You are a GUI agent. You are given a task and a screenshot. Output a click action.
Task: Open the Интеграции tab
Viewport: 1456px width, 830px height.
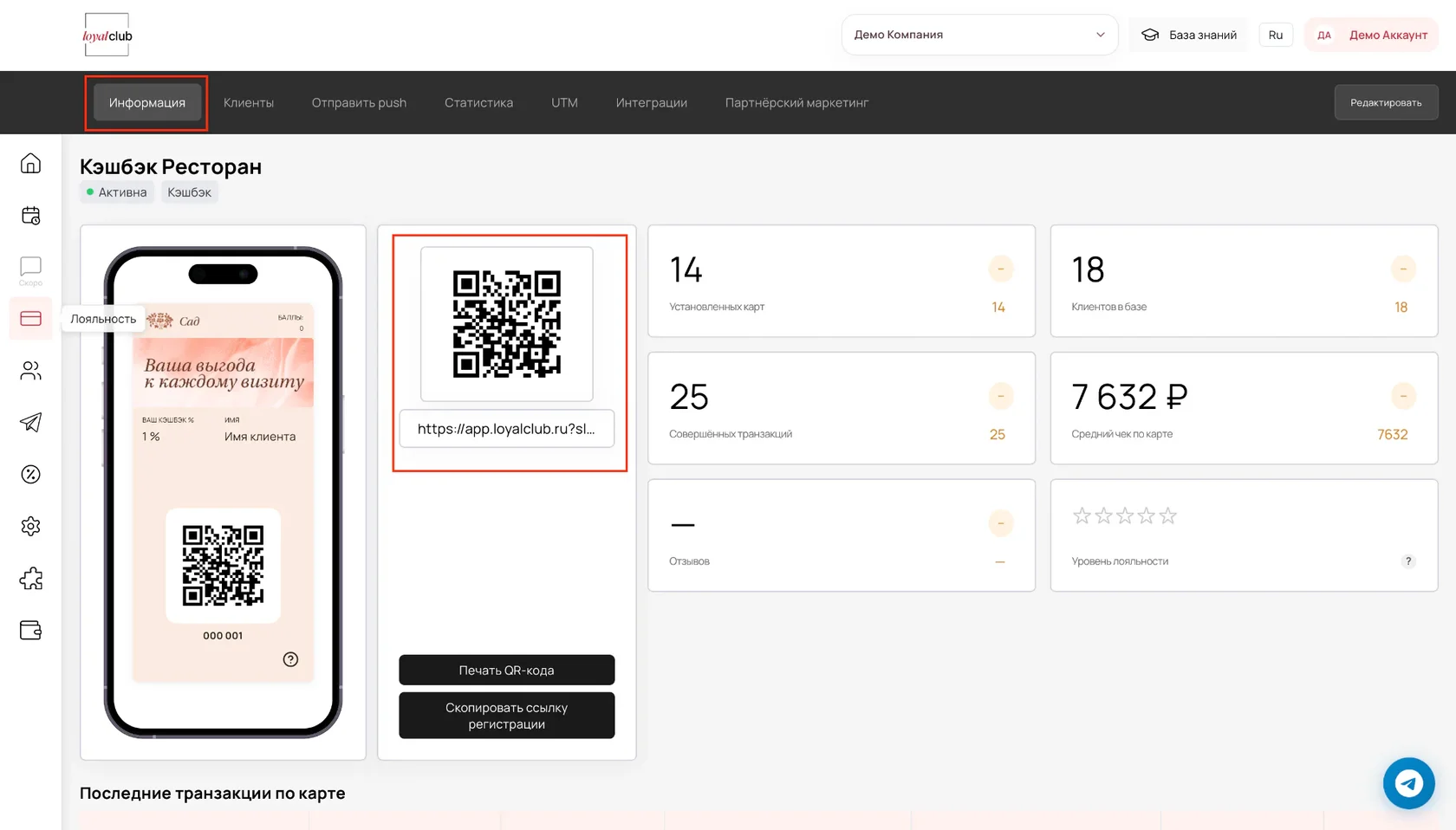pos(651,102)
